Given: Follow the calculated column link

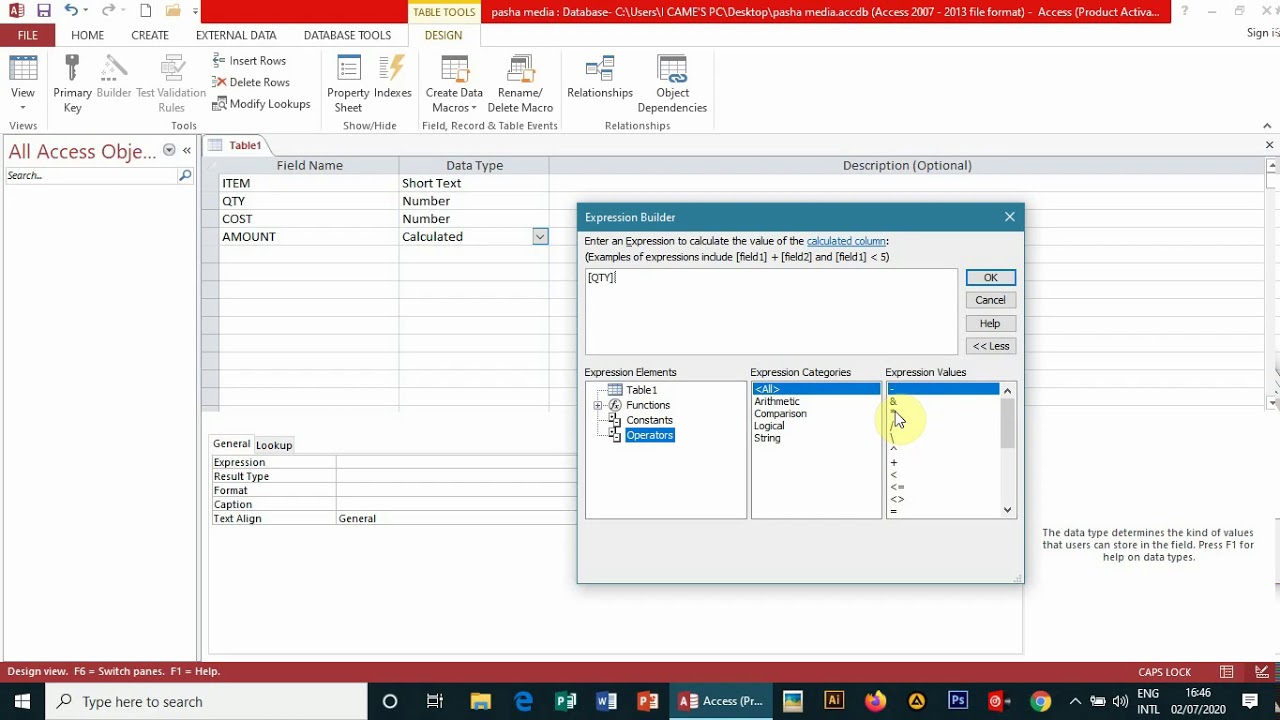Looking at the screenshot, I should coord(846,241).
